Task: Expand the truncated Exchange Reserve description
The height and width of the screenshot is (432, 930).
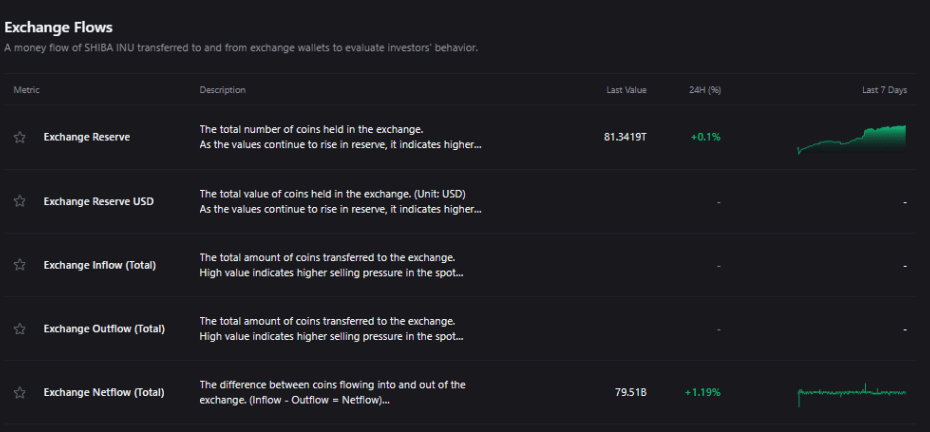Action: pyautogui.click(x=340, y=144)
